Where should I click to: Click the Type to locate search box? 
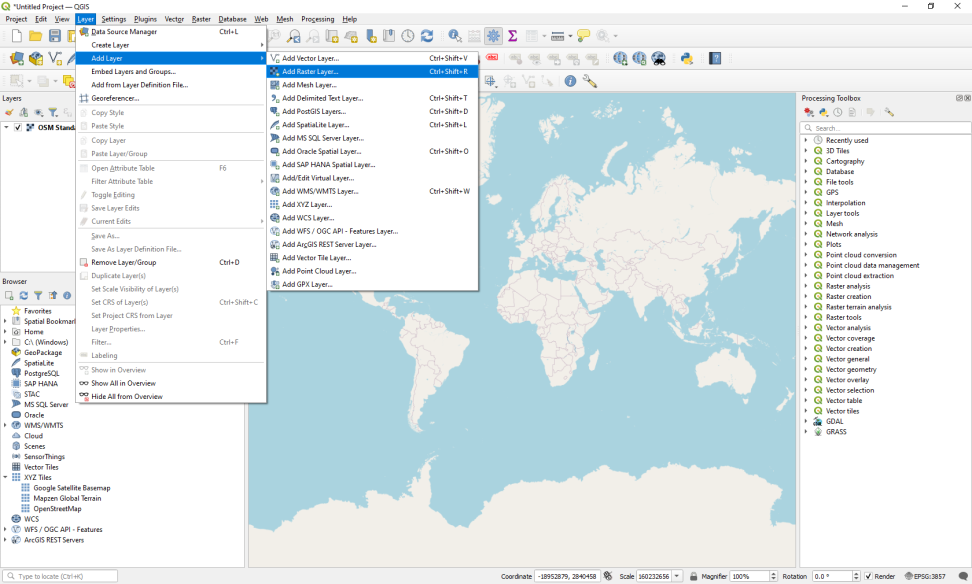[60, 576]
